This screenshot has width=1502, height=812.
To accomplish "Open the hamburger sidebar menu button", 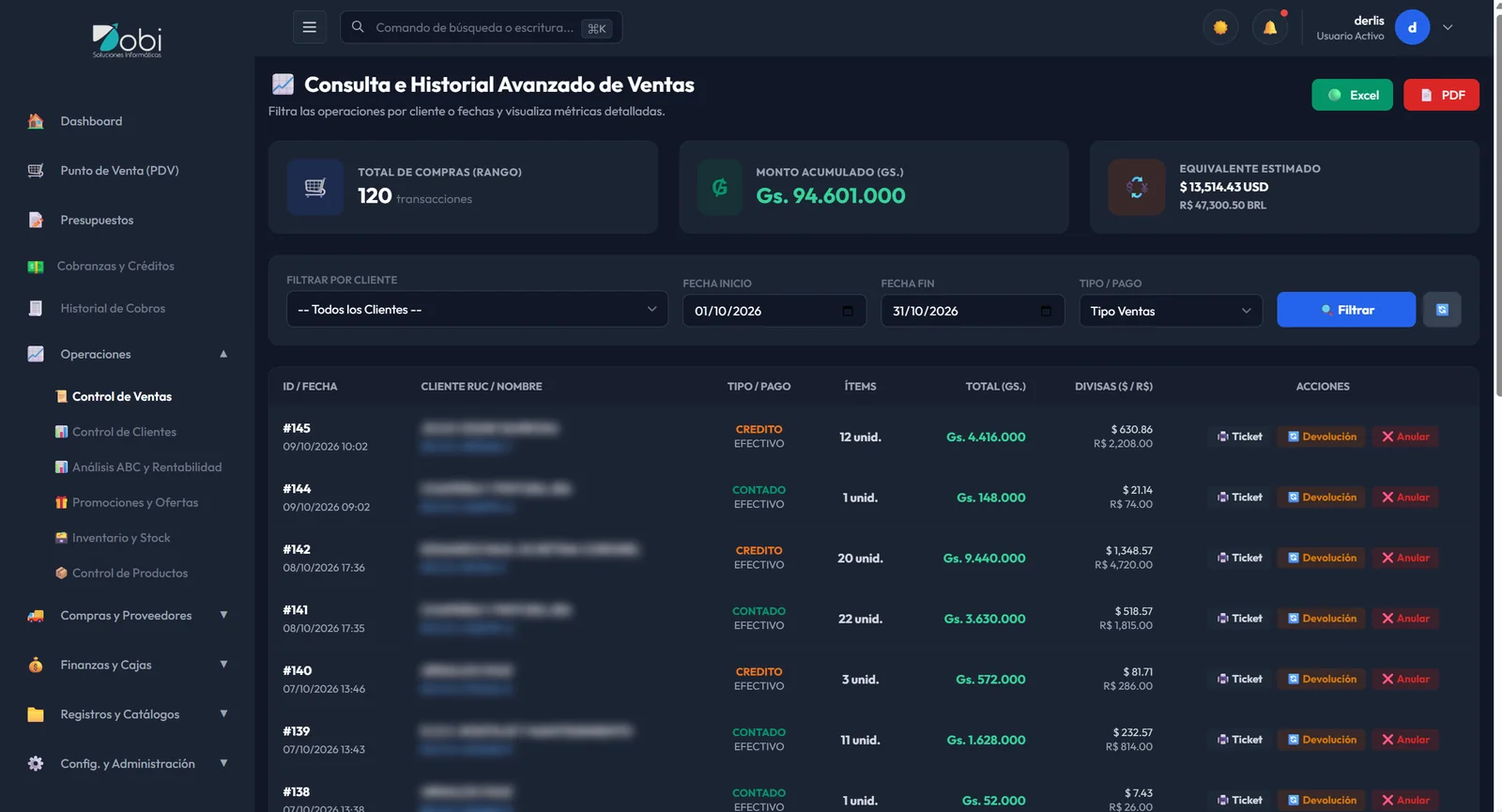I will (309, 27).
